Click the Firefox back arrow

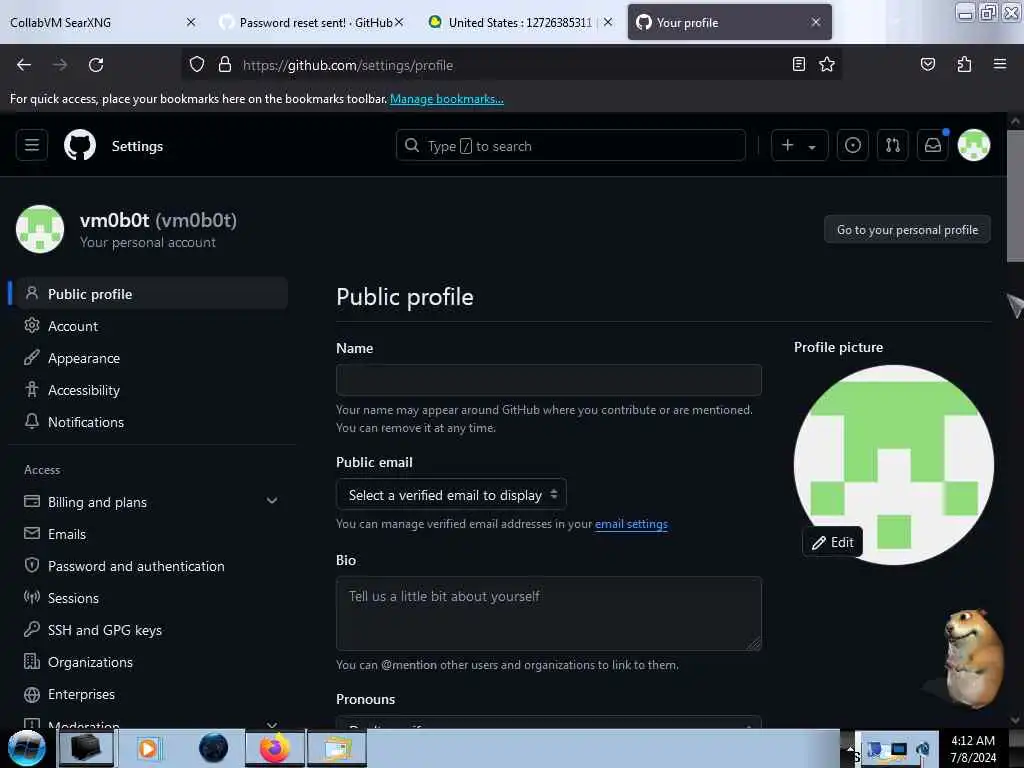(x=24, y=65)
